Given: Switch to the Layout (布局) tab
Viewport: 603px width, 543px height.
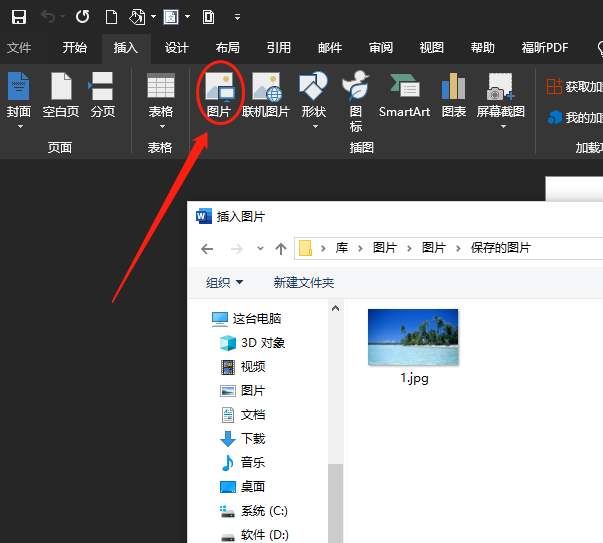Looking at the screenshot, I should [227, 48].
